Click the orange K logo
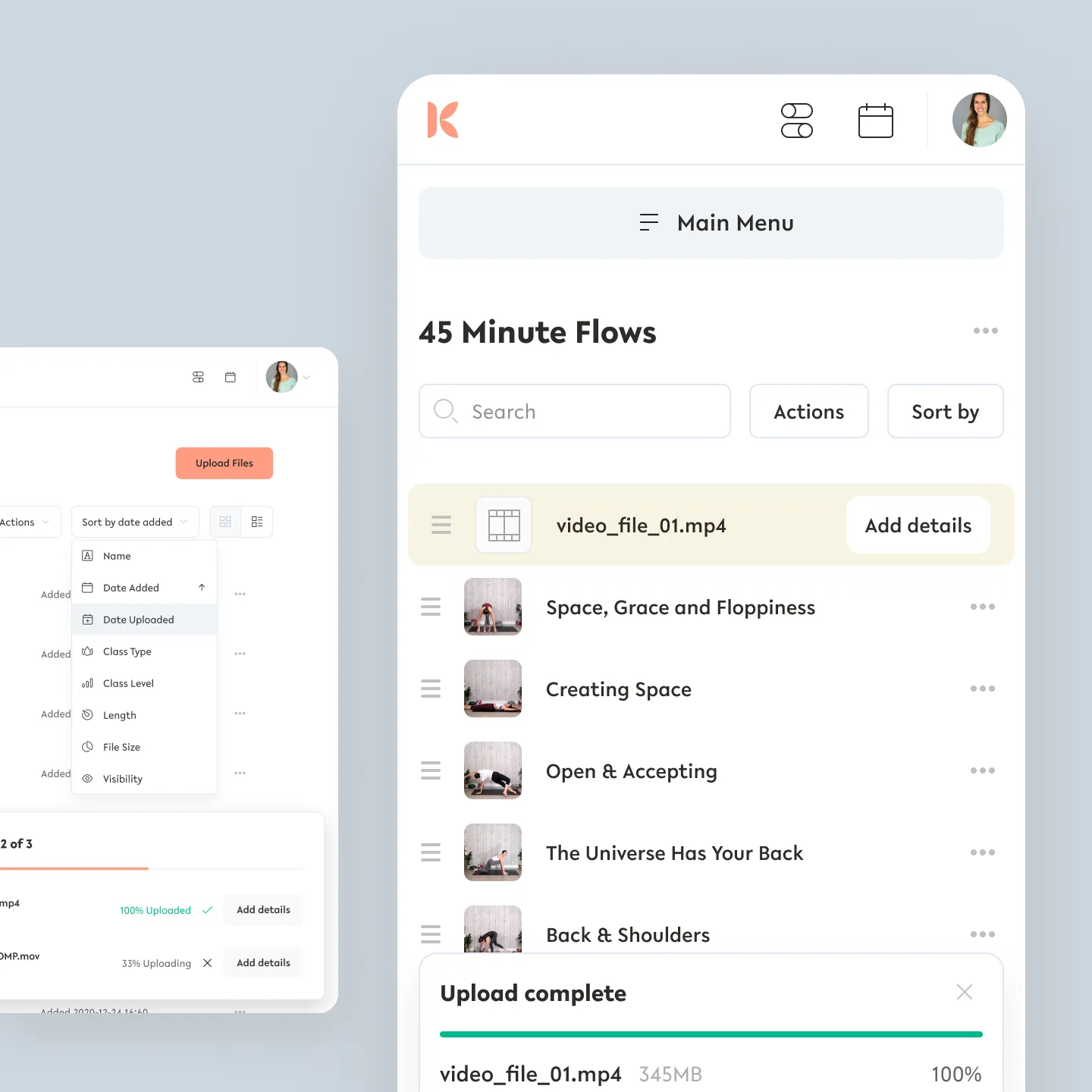Viewport: 1092px width, 1092px height. click(x=443, y=120)
